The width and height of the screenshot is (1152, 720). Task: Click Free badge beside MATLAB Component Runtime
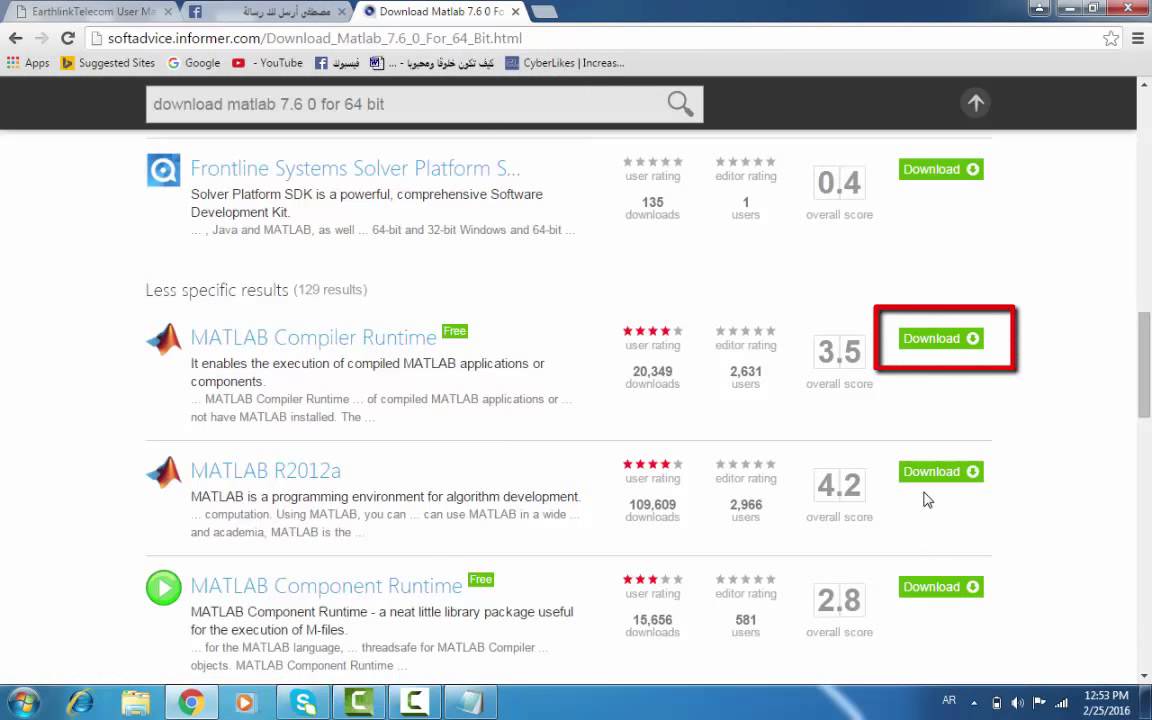(480, 580)
